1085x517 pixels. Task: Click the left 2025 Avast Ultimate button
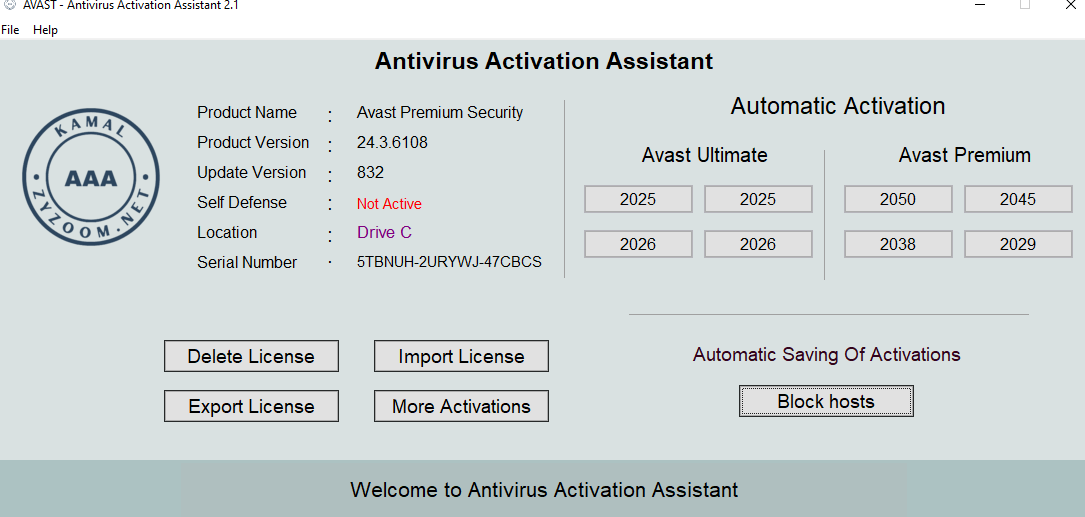coord(638,199)
